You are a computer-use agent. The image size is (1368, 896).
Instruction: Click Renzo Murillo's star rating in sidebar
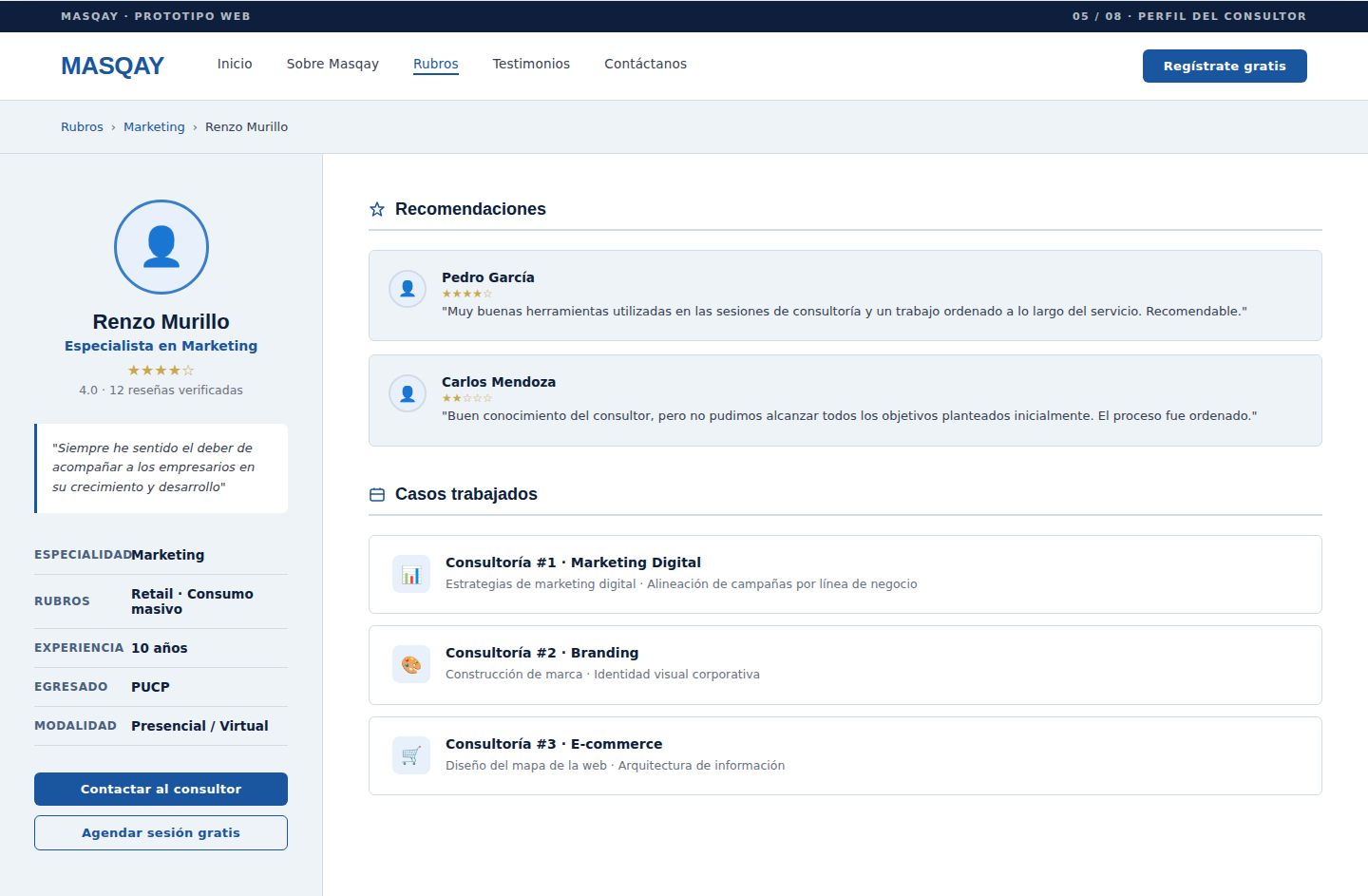pyautogui.click(x=161, y=371)
